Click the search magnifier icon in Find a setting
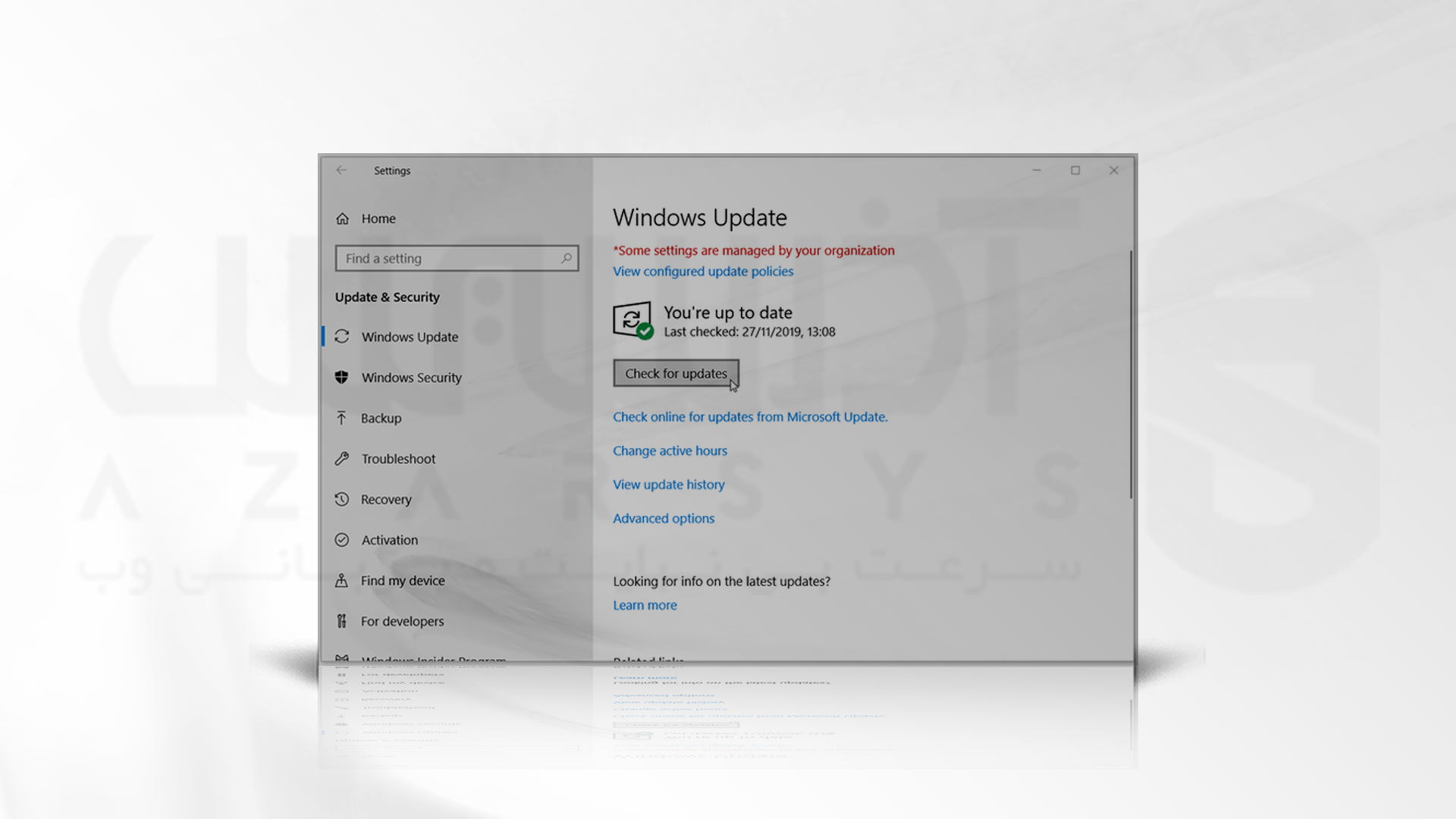1456x819 pixels. (x=566, y=259)
